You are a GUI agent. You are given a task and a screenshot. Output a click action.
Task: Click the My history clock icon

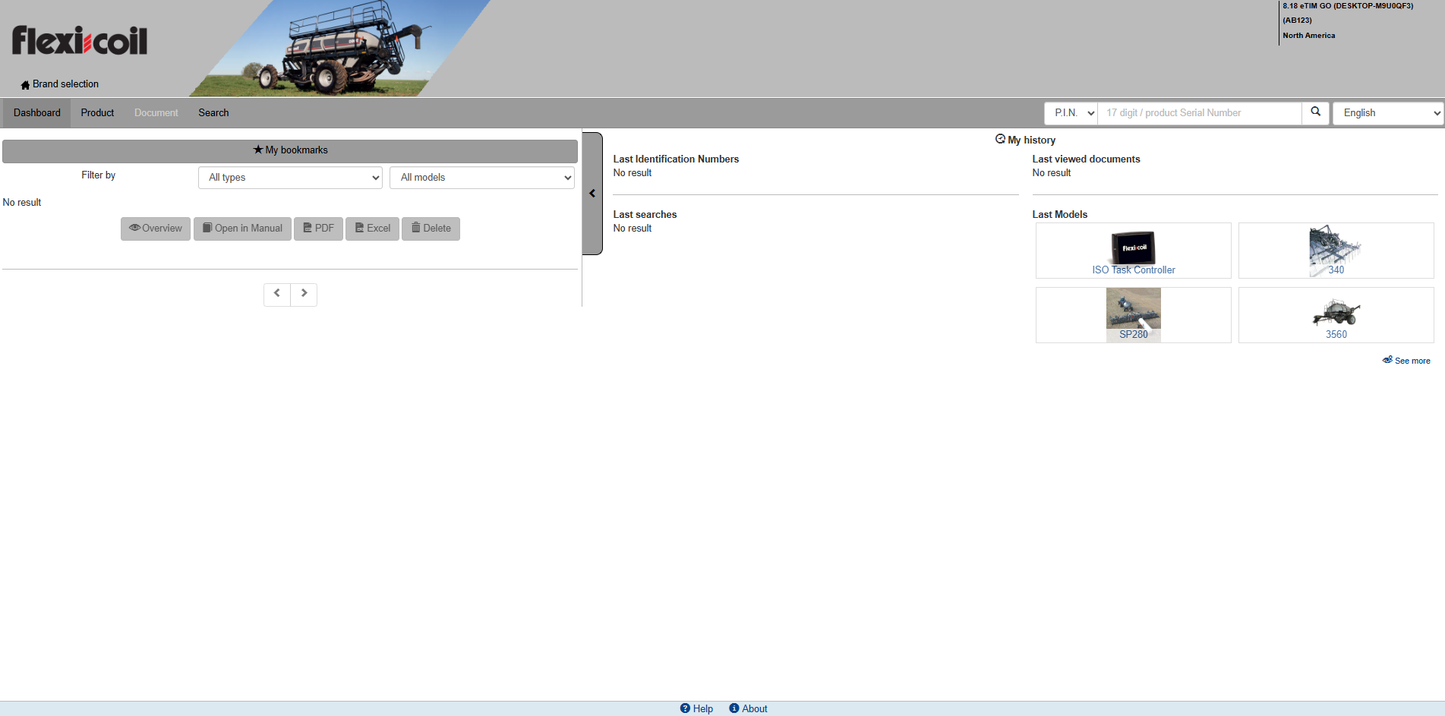tap(1000, 140)
